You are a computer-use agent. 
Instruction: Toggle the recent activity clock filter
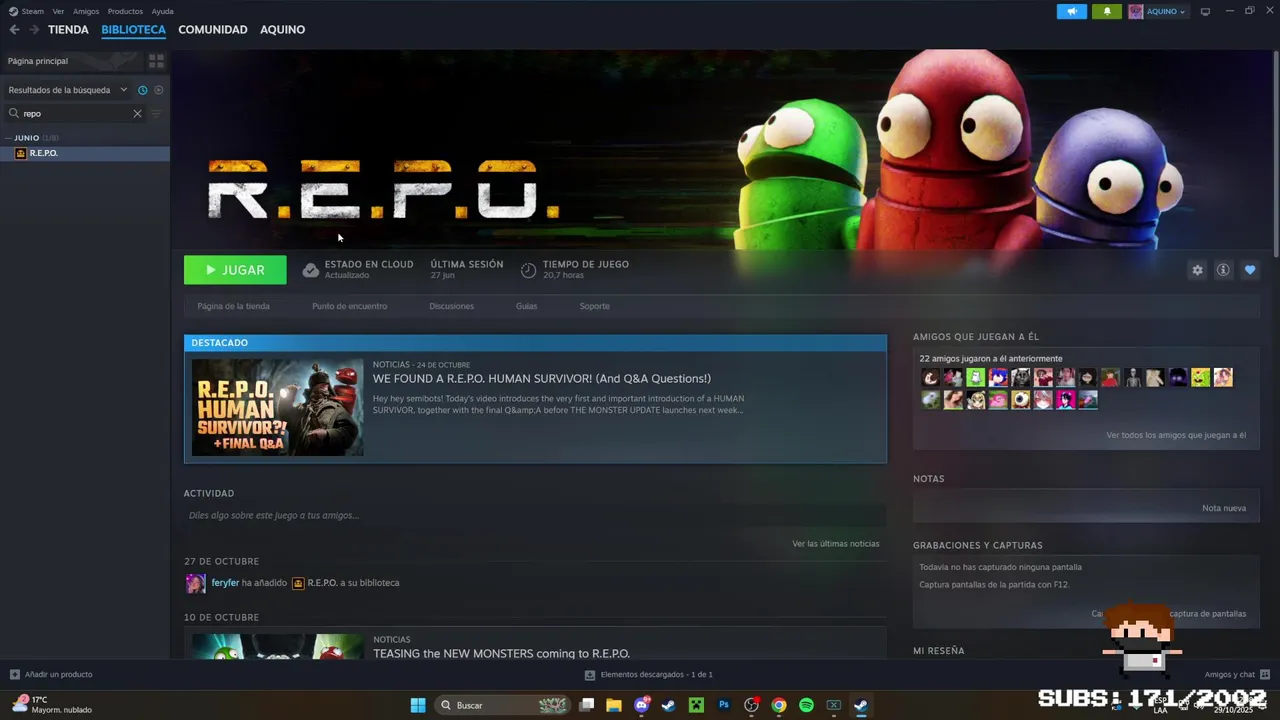143,90
